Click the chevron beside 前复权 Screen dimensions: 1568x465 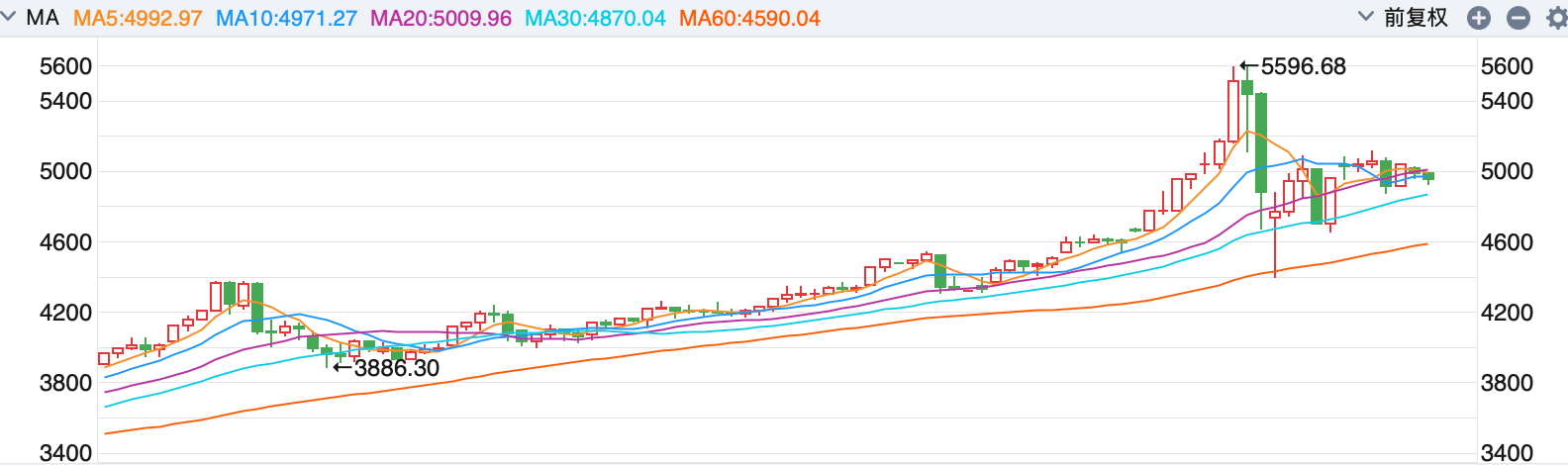click(x=1366, y=17)
